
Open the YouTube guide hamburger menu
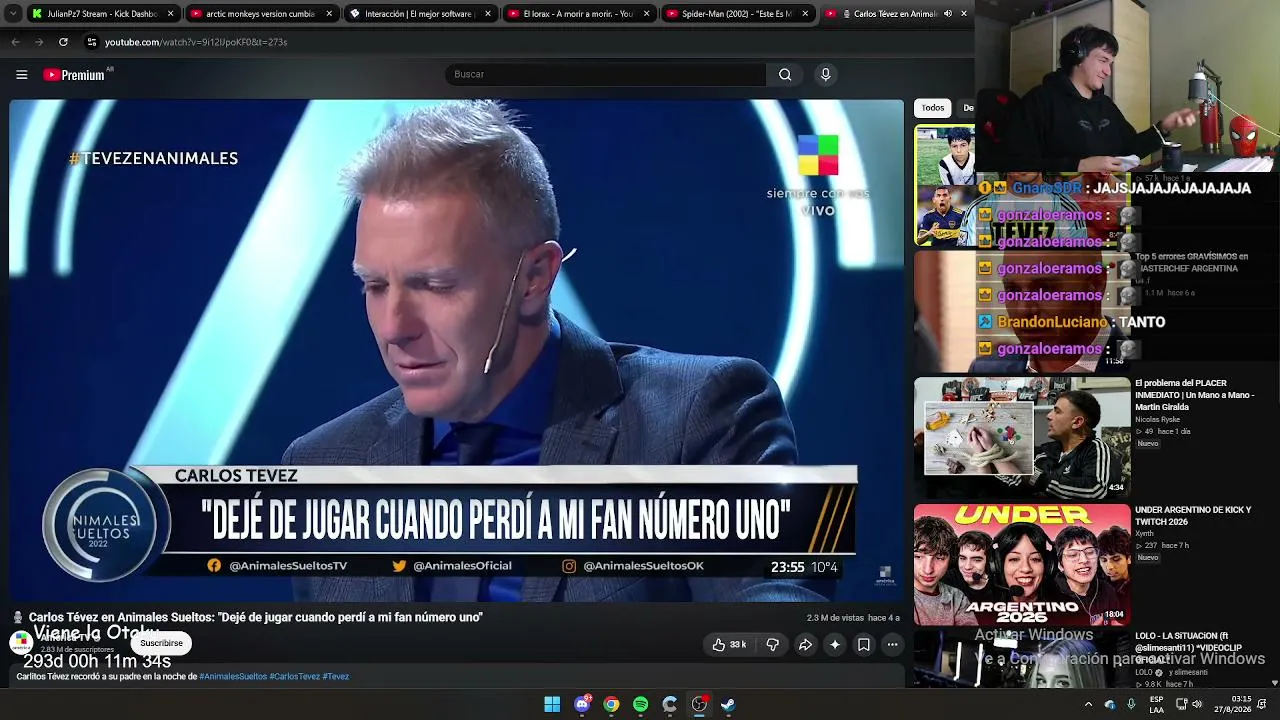point(21,74)
